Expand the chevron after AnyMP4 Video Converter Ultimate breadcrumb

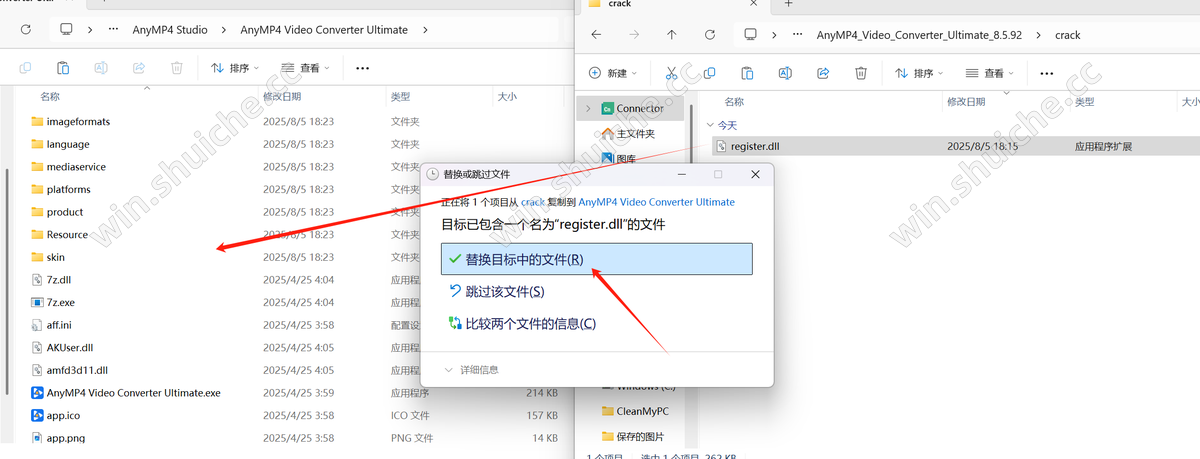tap(425, 30)
